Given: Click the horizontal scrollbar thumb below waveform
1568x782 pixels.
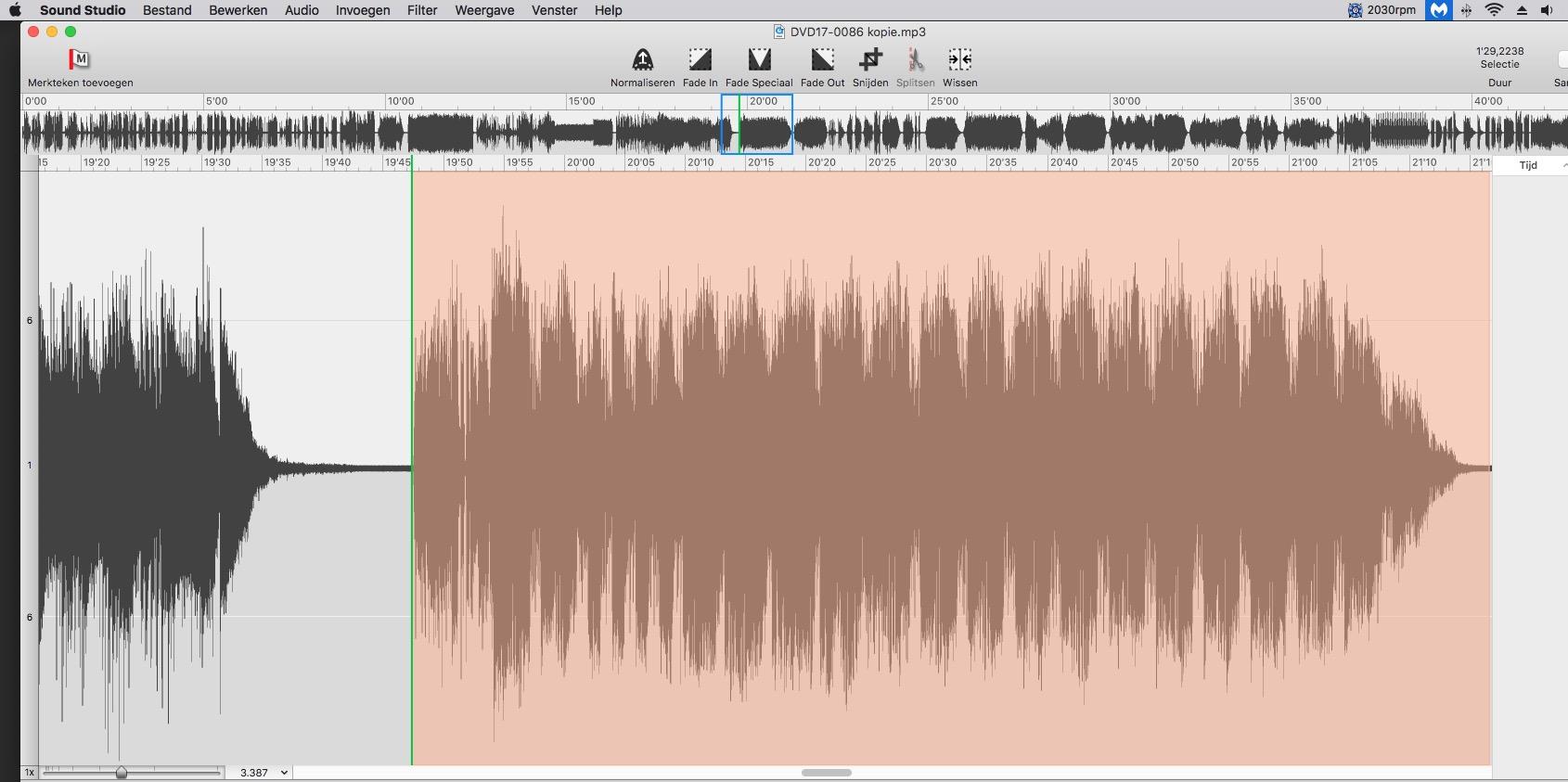Looking at the screenshot, I should [x=826, y=772].
